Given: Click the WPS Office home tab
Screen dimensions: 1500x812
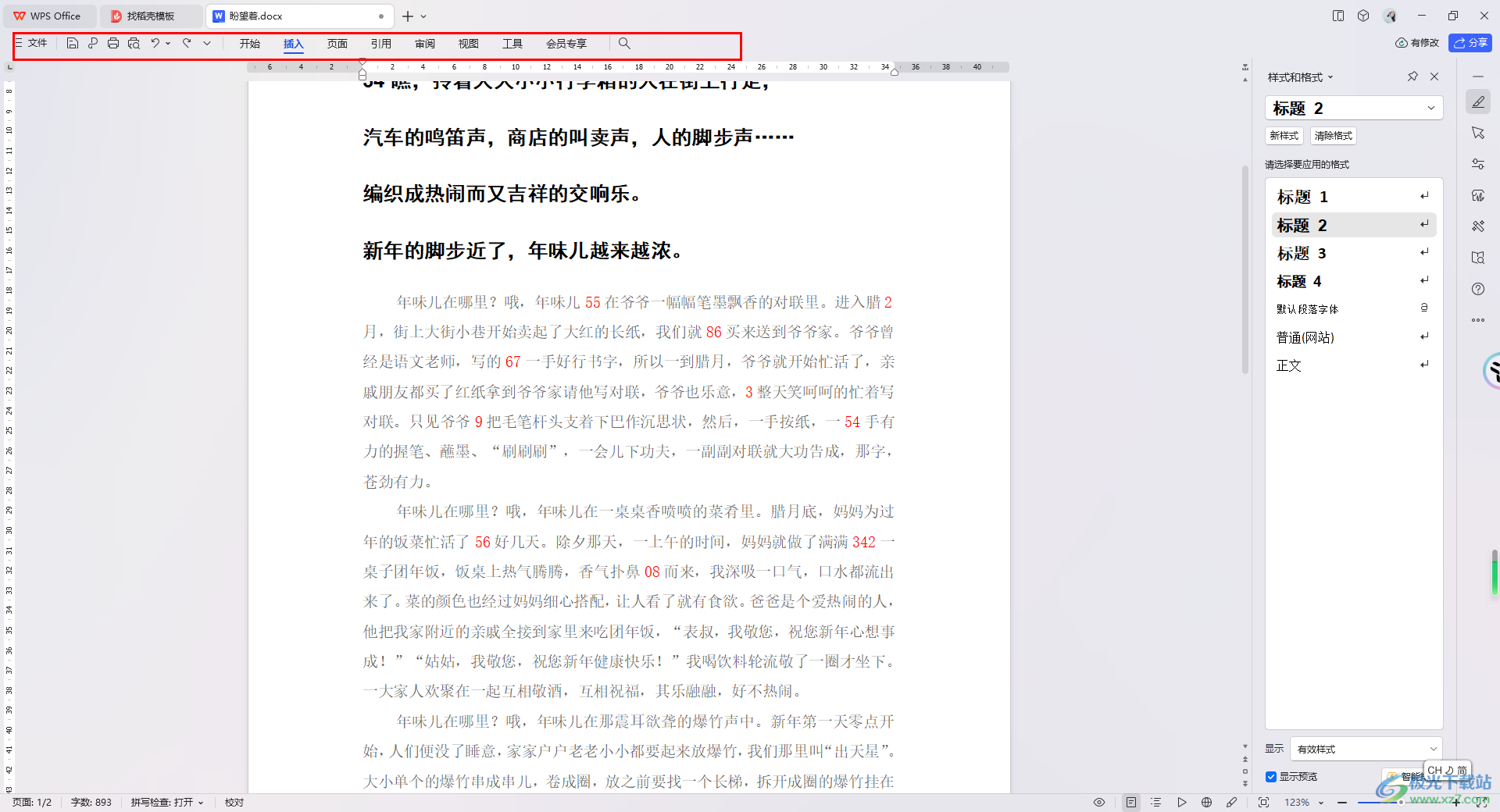Looking at the screenshot, I should click(48, 16).
